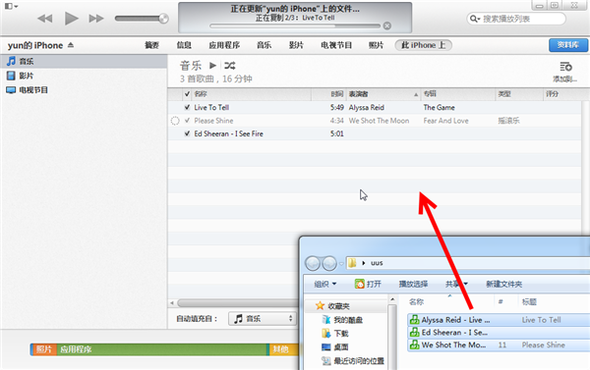Click the artist Alyssa Reid cell

point(366,108)
